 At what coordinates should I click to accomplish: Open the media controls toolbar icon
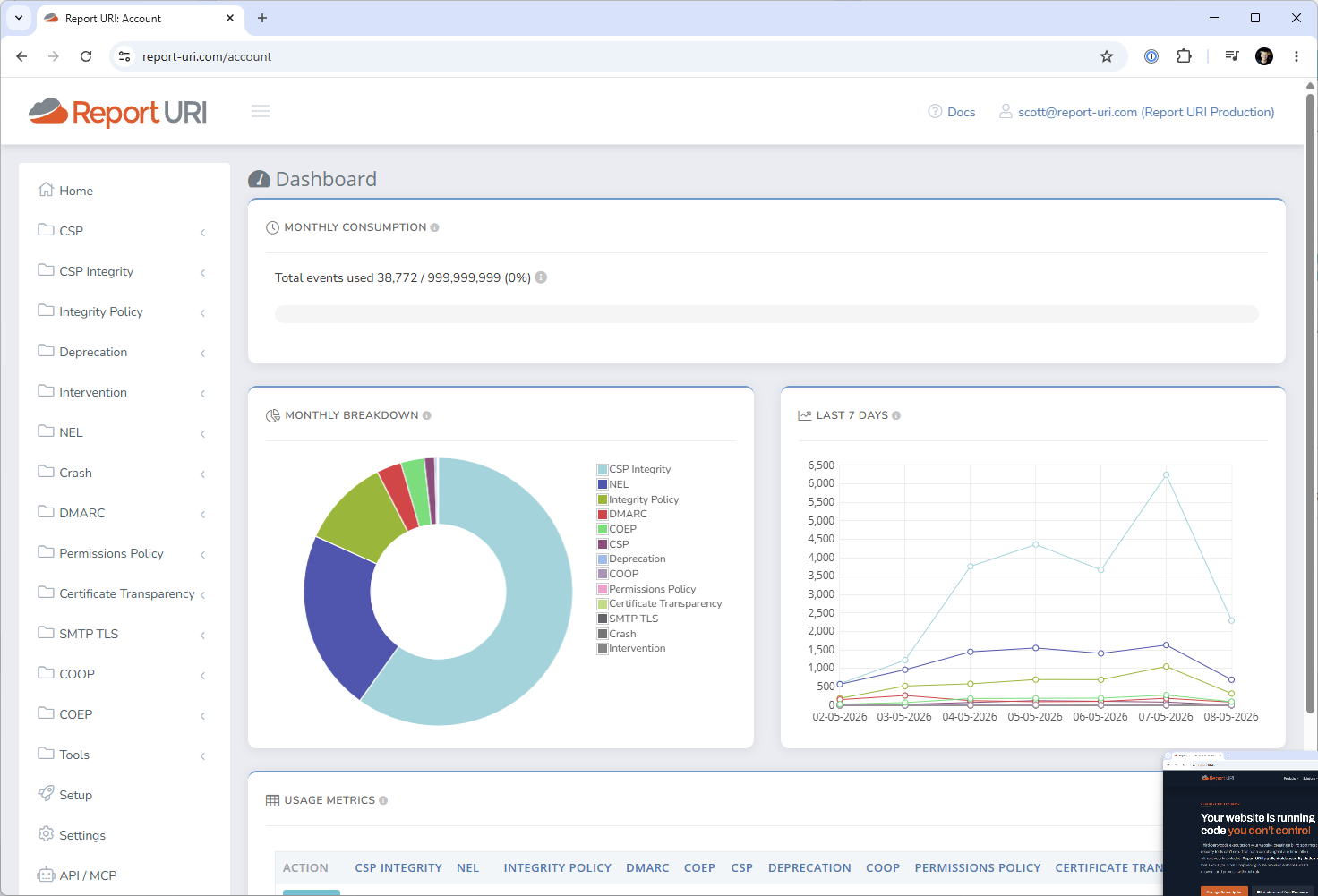pos(1232,56)
